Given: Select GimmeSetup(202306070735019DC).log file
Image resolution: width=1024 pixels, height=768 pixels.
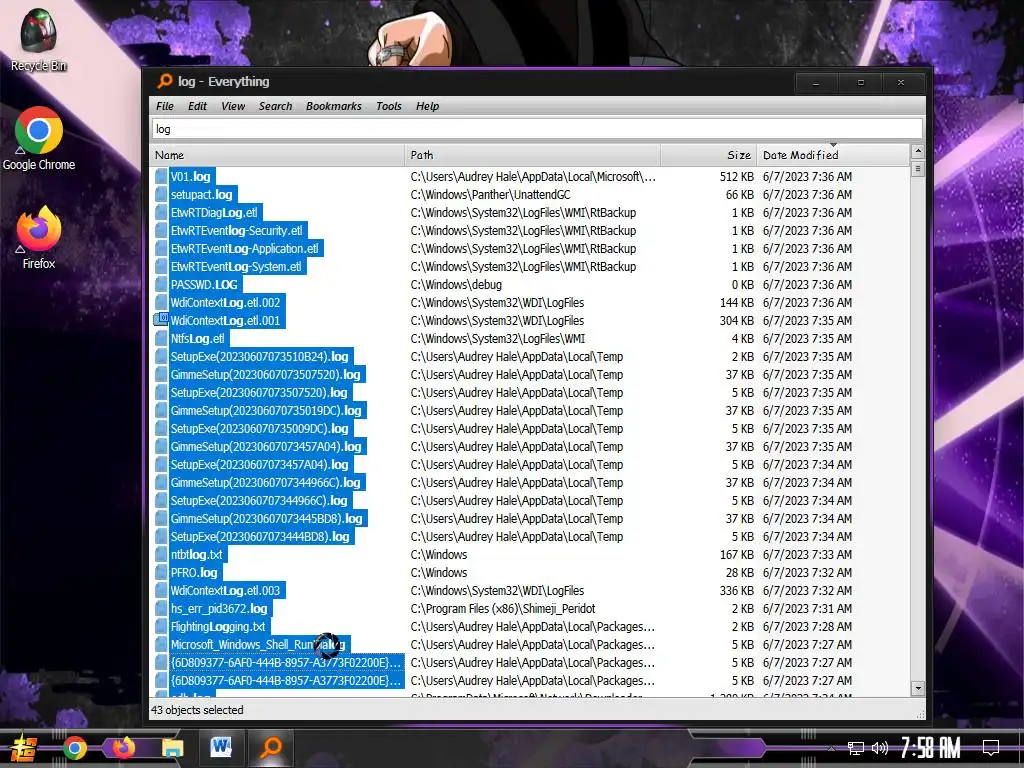Looking at the screenshot, I should (266, 411).
